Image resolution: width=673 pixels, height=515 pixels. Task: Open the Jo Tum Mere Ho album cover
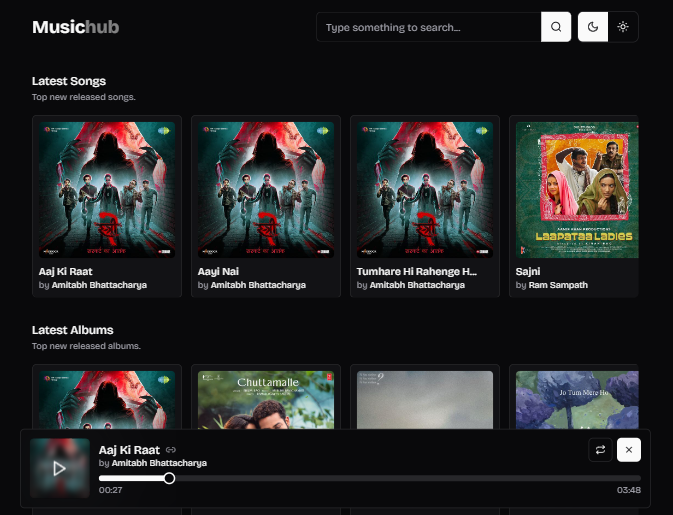pos(577,400)
